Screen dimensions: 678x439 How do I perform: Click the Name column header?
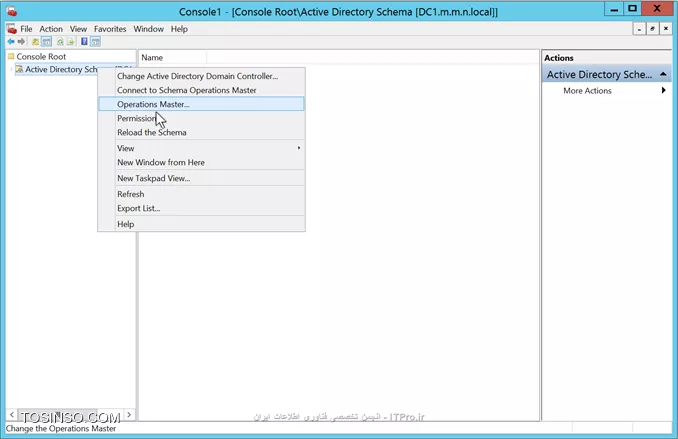pyautogui.click(x=173, y=58)
